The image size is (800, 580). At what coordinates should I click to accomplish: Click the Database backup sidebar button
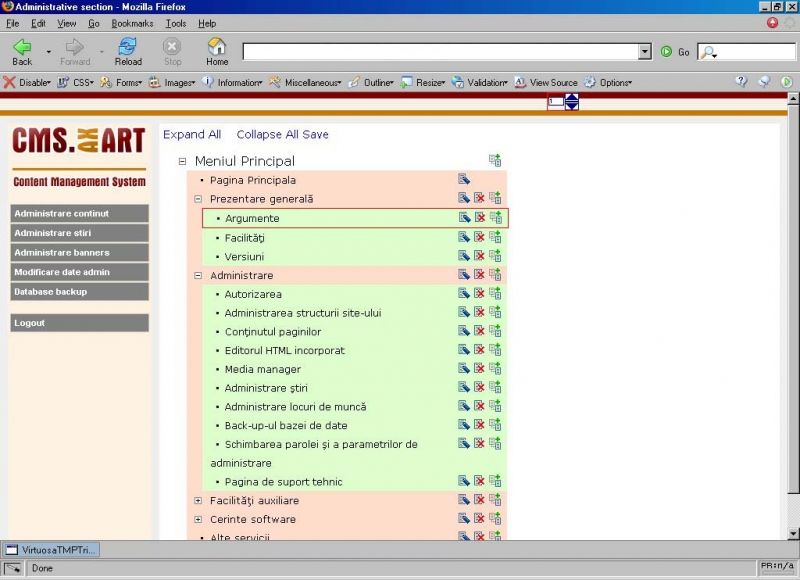(x=79, y=292)
